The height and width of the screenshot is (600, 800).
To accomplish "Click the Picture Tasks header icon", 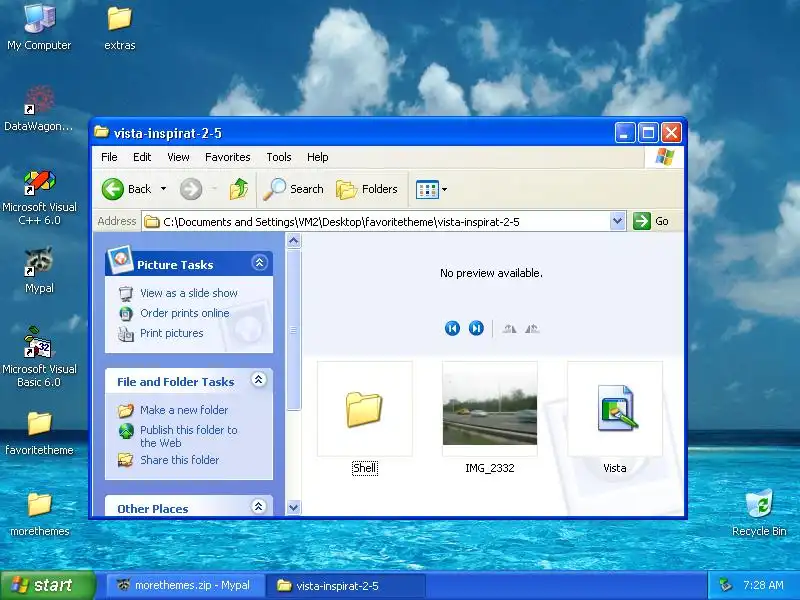I will (x=120, y=259).
